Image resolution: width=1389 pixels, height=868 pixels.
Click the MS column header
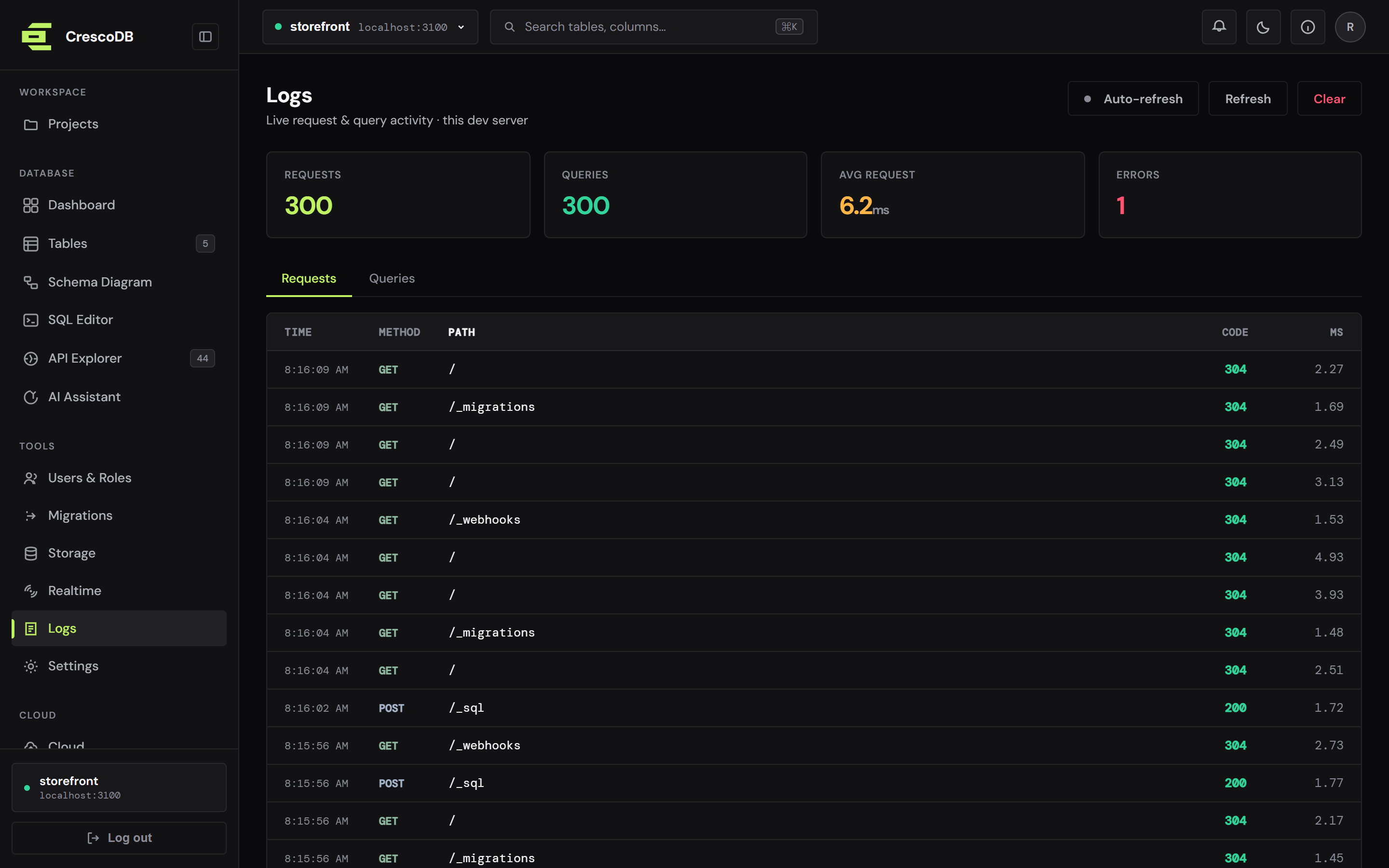click(1336, 332)
